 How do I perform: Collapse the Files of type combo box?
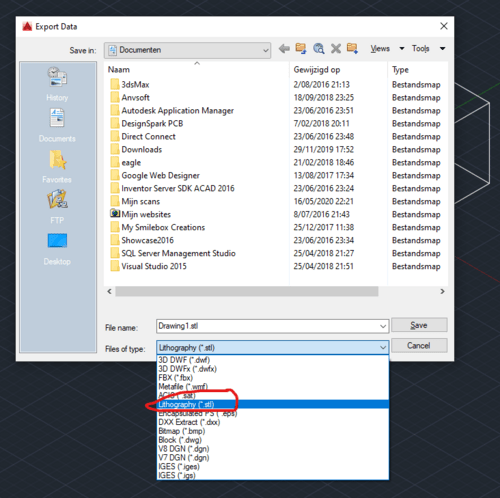[273, 348]
